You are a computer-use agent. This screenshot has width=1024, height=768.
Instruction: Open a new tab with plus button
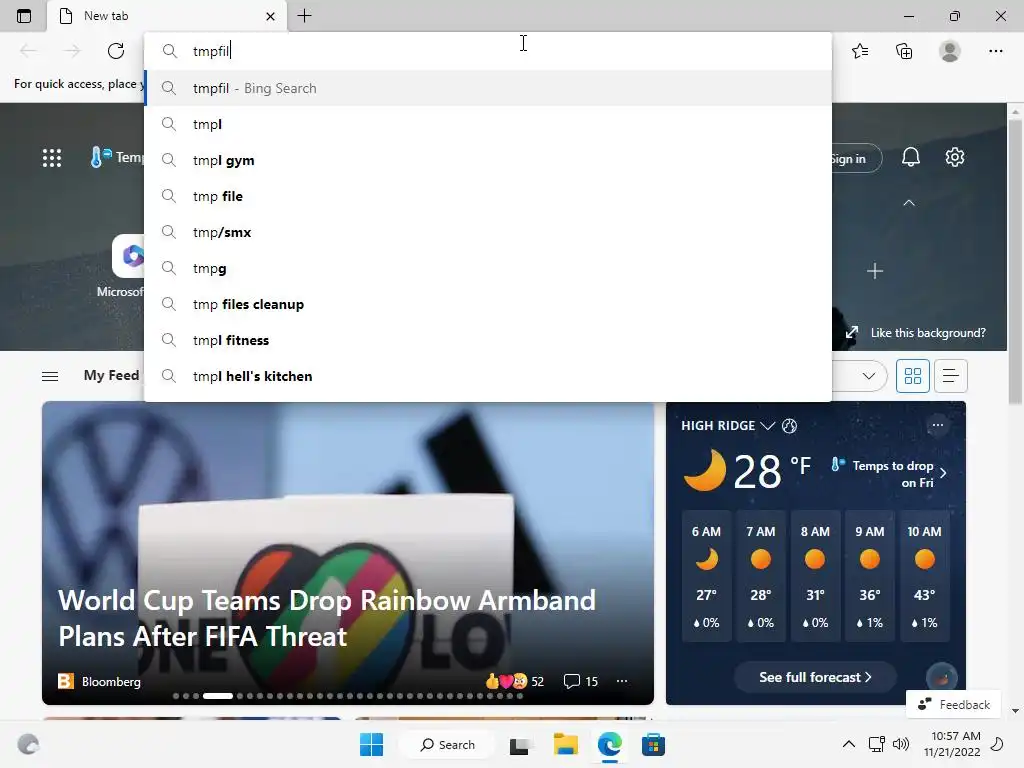click(x=304, y=16)
